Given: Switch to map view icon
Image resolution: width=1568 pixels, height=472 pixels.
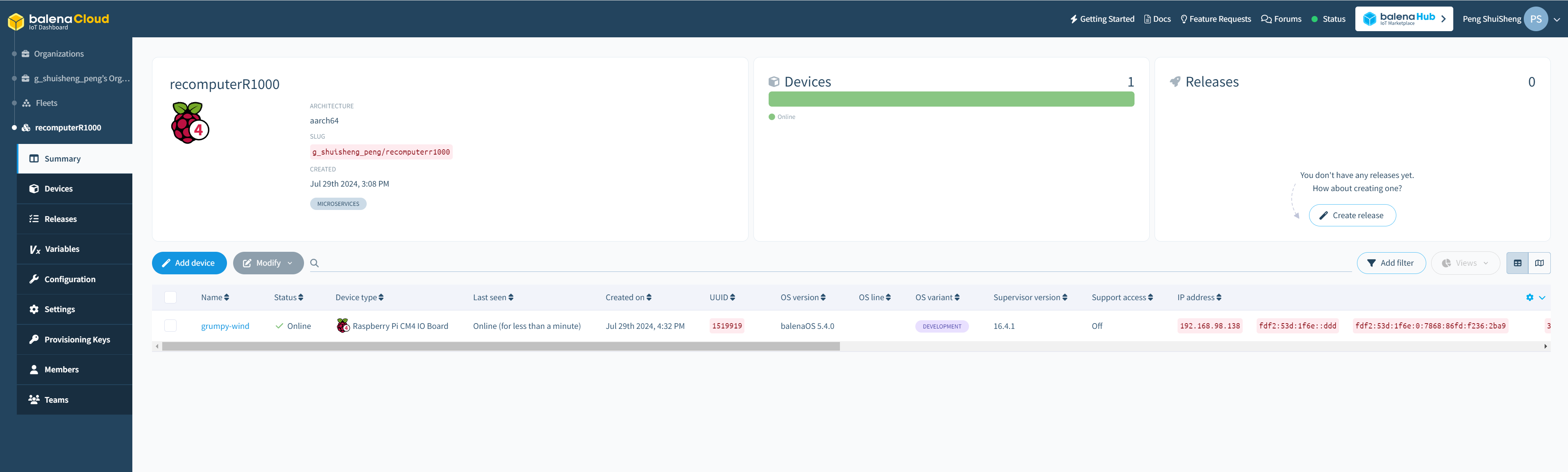Looking at the screenshot, I should (1539, 263).
